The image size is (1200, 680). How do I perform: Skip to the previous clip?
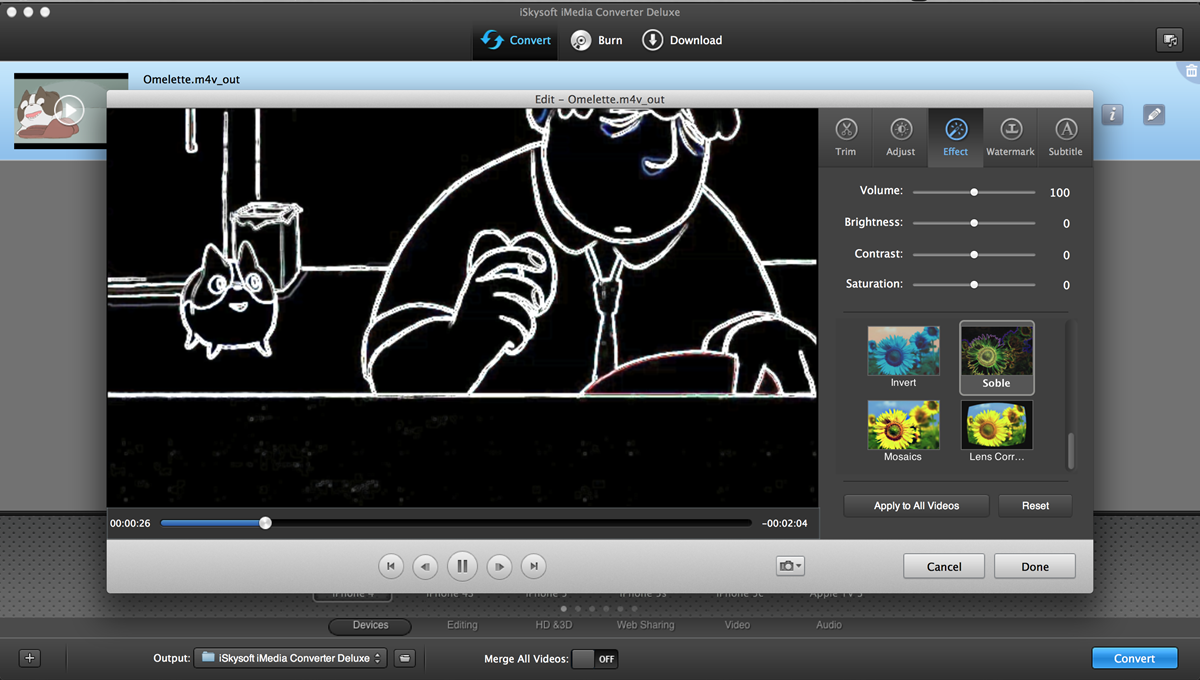391,566
